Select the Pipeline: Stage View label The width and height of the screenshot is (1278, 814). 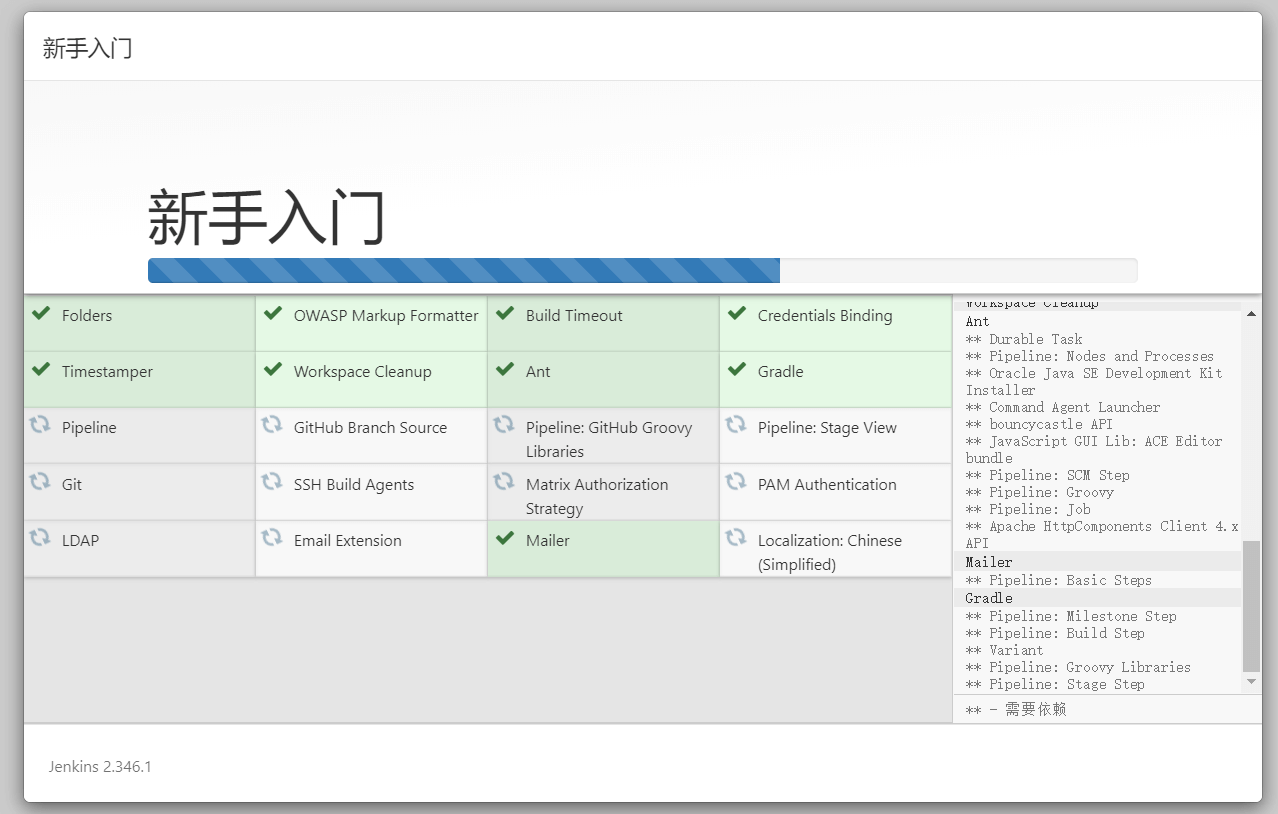click(827, 428)
